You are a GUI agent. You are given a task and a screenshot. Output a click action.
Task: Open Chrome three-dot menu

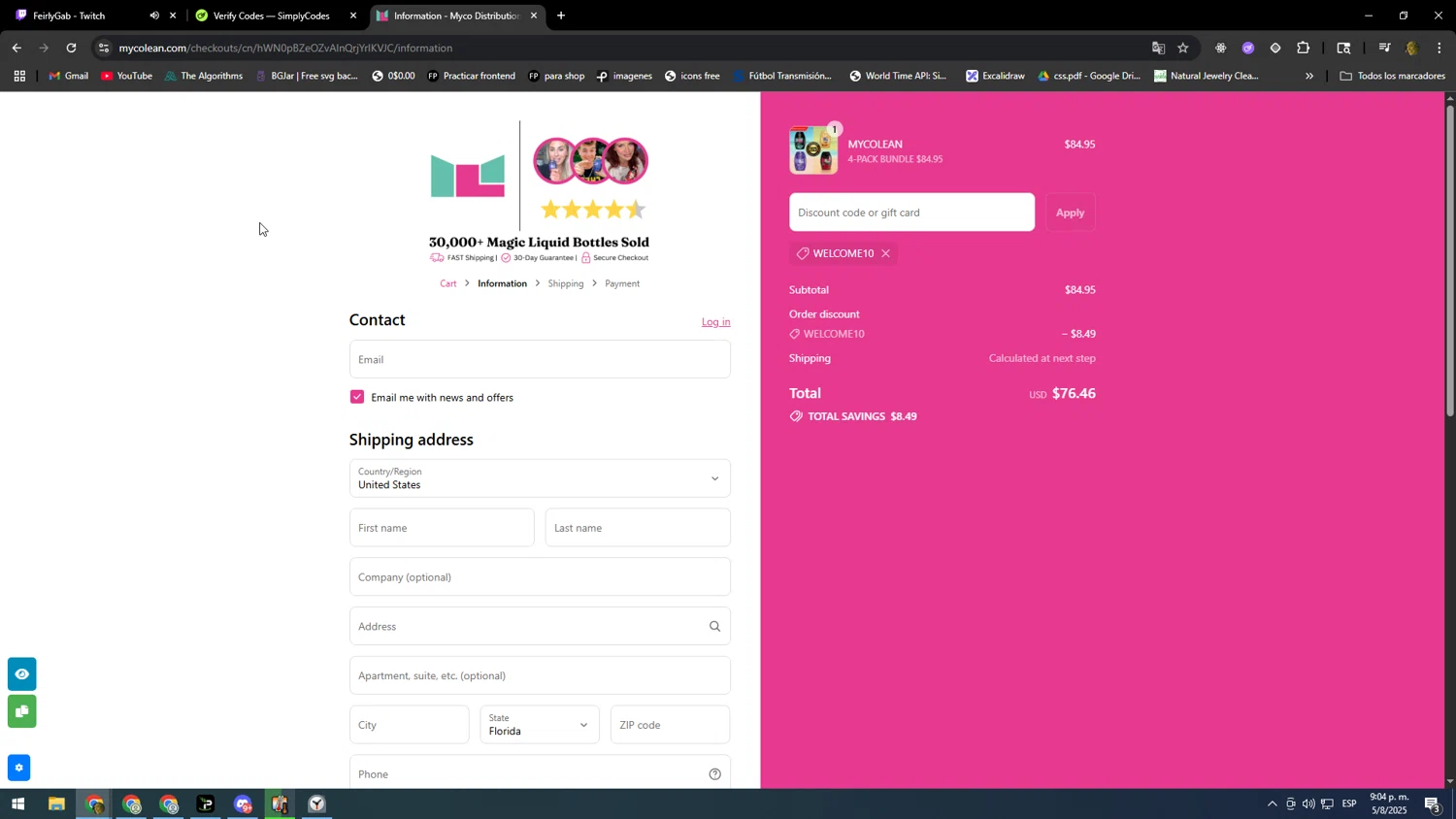coord(1439,48)
